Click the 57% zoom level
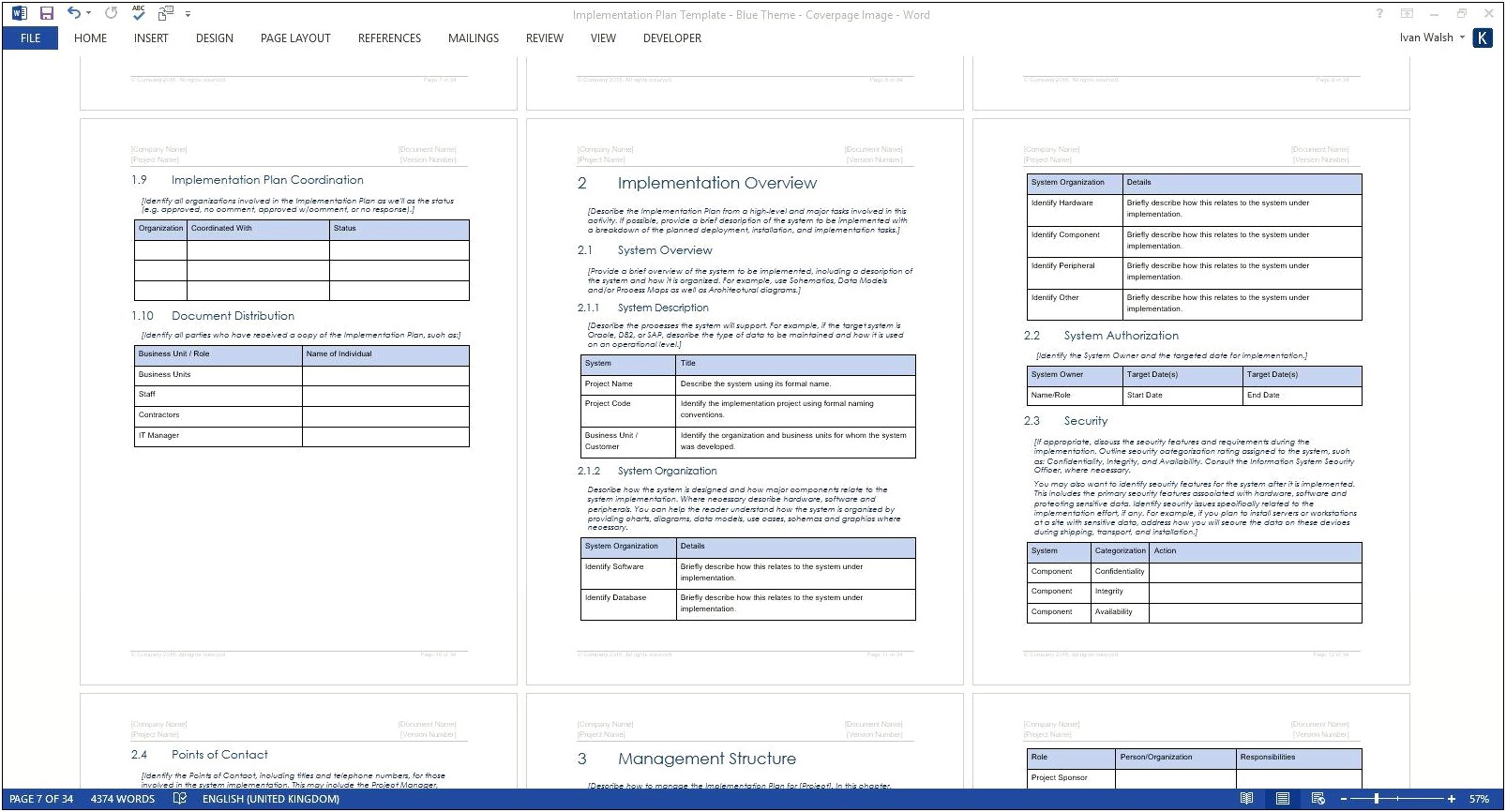This screenshot has width=1506, height=812. pos(1479,800)
